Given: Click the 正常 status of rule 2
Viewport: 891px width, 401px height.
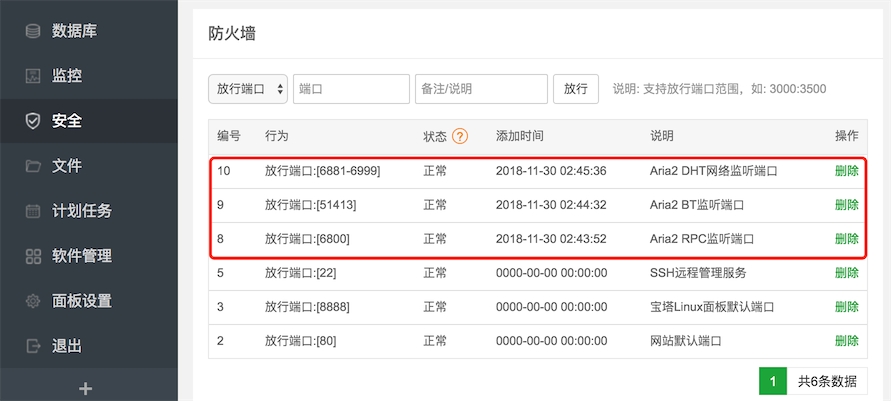Looking at the screenshot, I should (435, 341).
